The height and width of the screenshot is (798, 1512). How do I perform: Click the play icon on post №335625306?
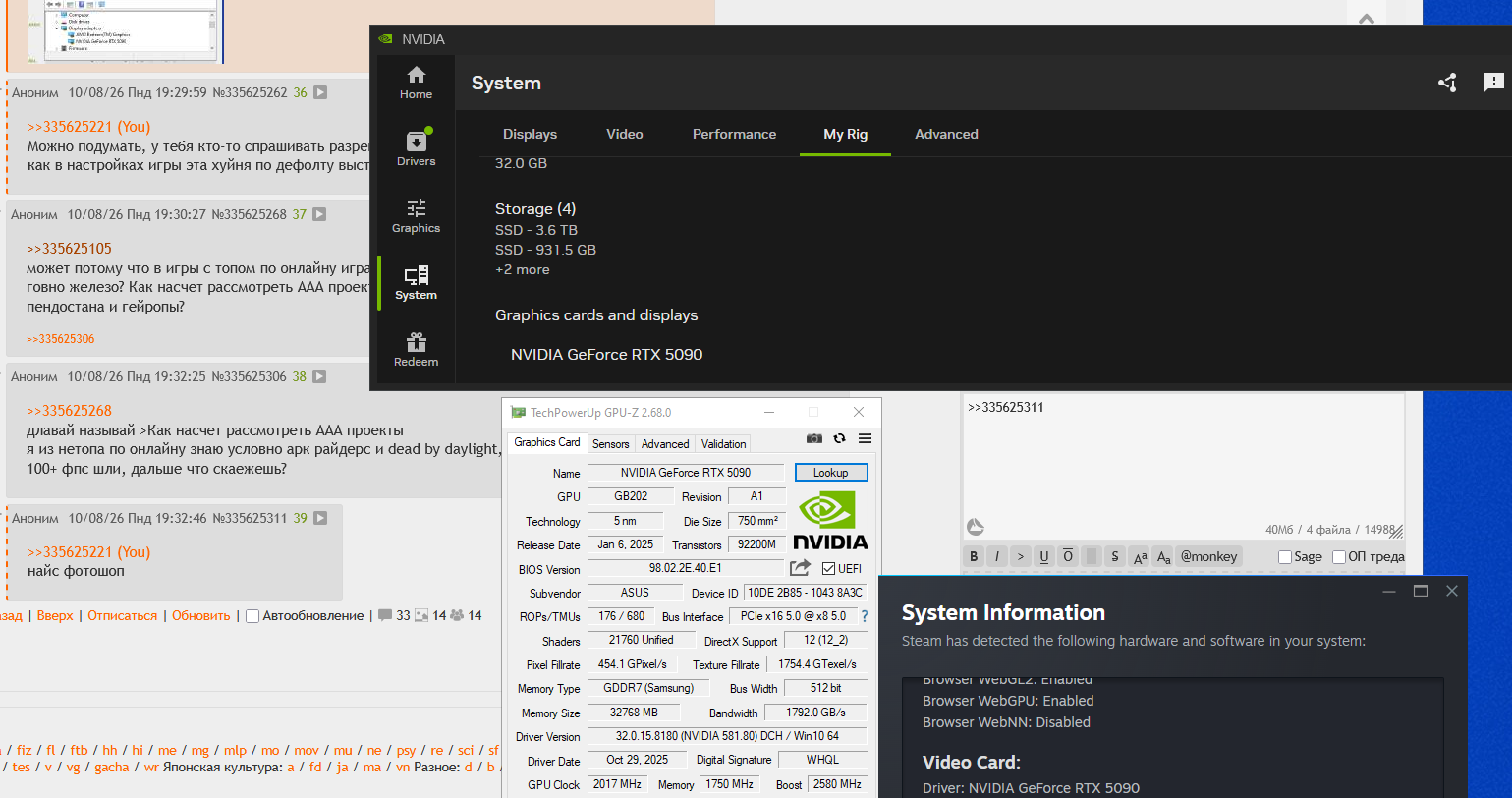320,376
